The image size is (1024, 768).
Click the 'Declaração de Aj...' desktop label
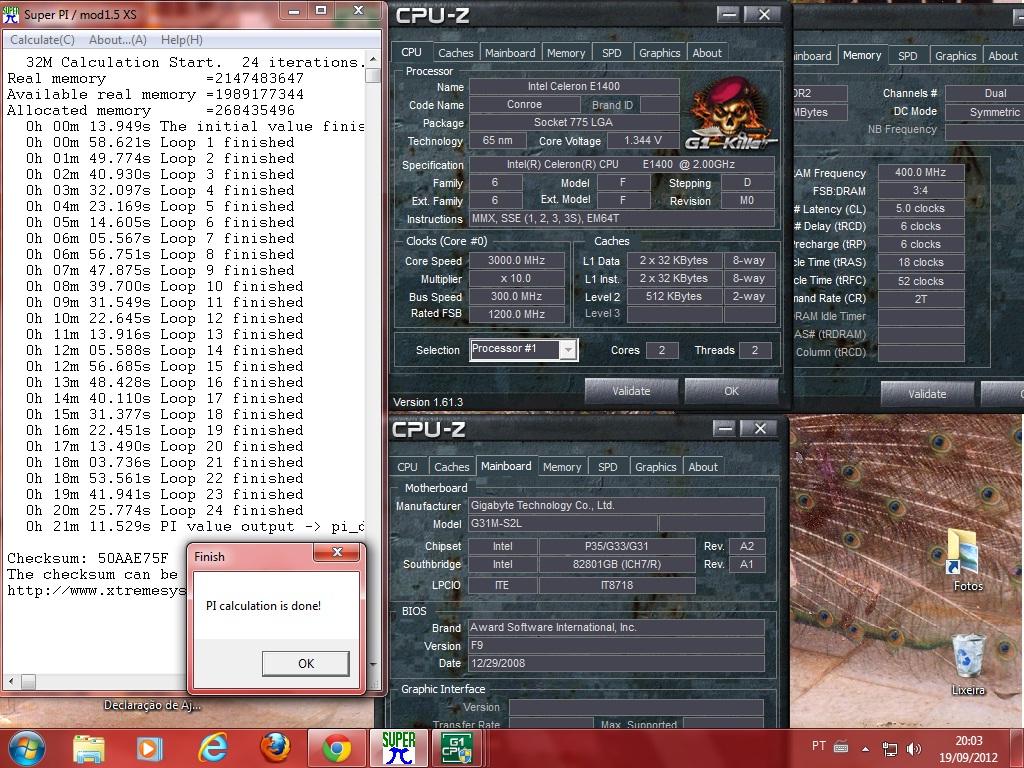(x=152, y=705)
